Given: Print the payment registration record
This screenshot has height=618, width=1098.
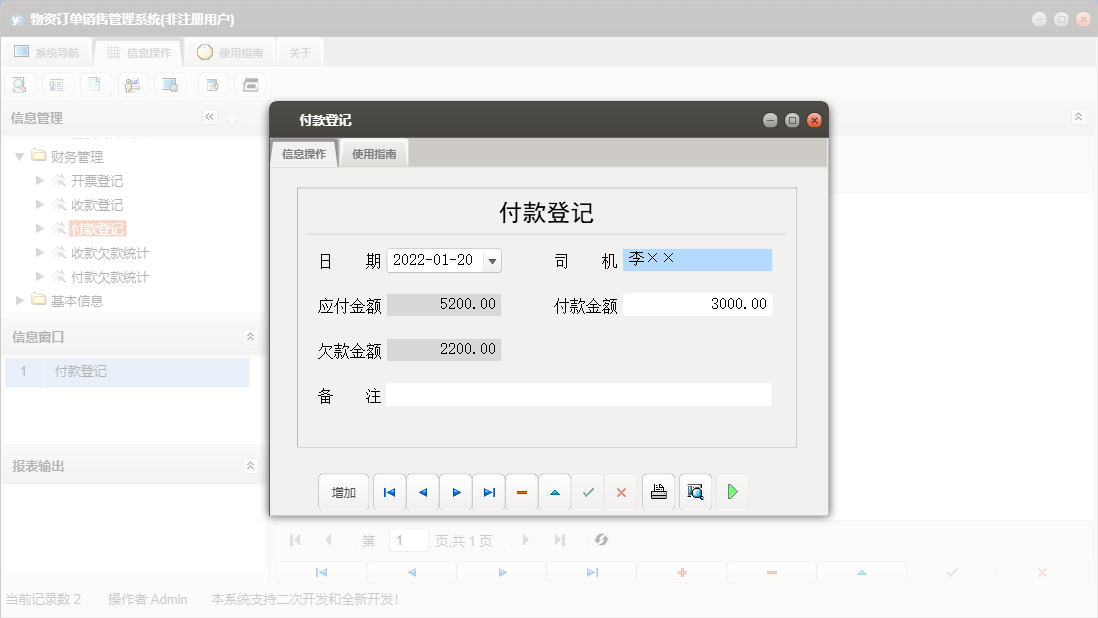Looking at the screenshot, I should (658, 491).
